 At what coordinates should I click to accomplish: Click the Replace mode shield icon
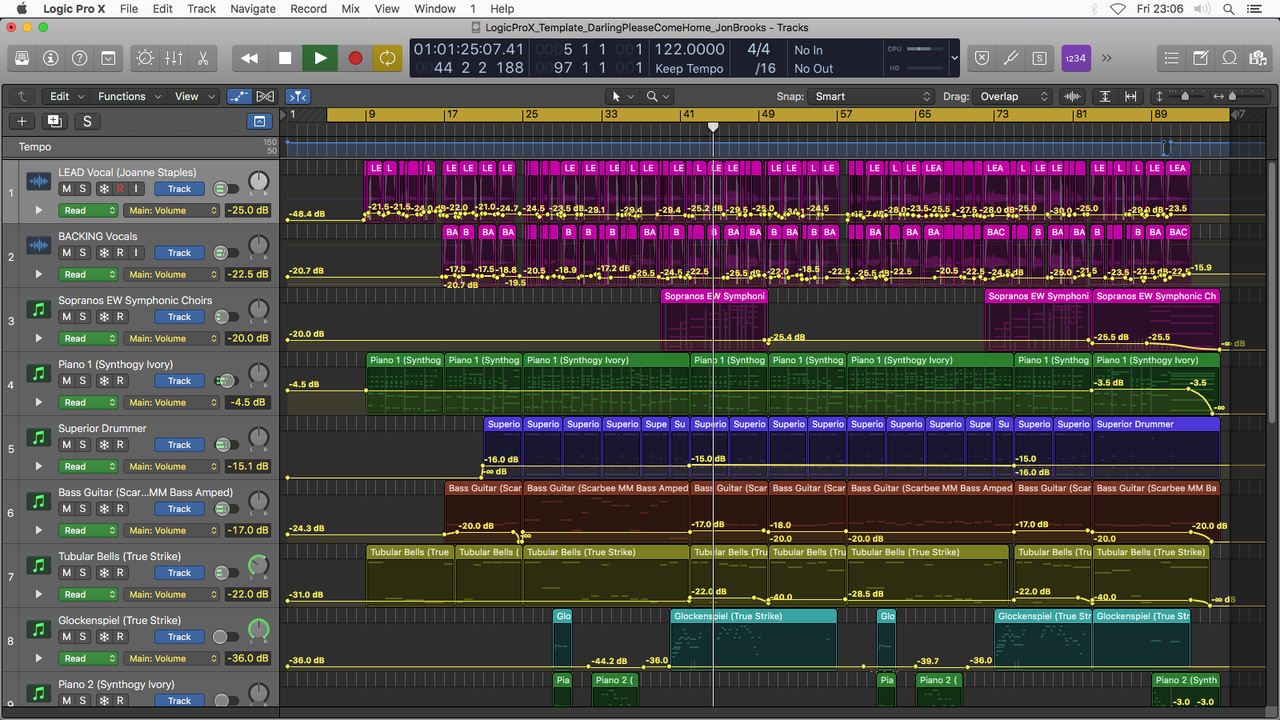point(982,58)
